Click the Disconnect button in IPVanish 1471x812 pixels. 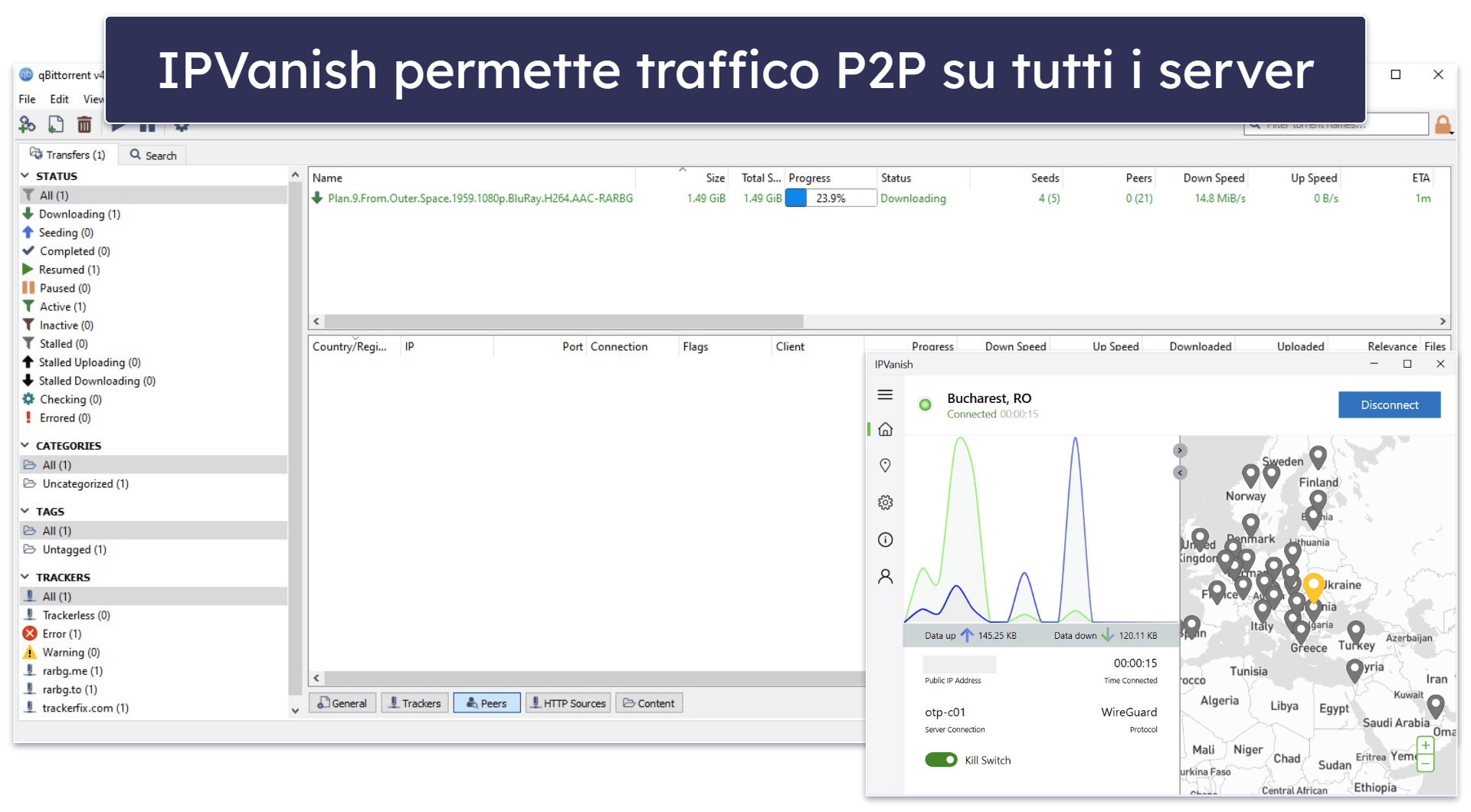pyautogui.click(x=1389, y=404)
